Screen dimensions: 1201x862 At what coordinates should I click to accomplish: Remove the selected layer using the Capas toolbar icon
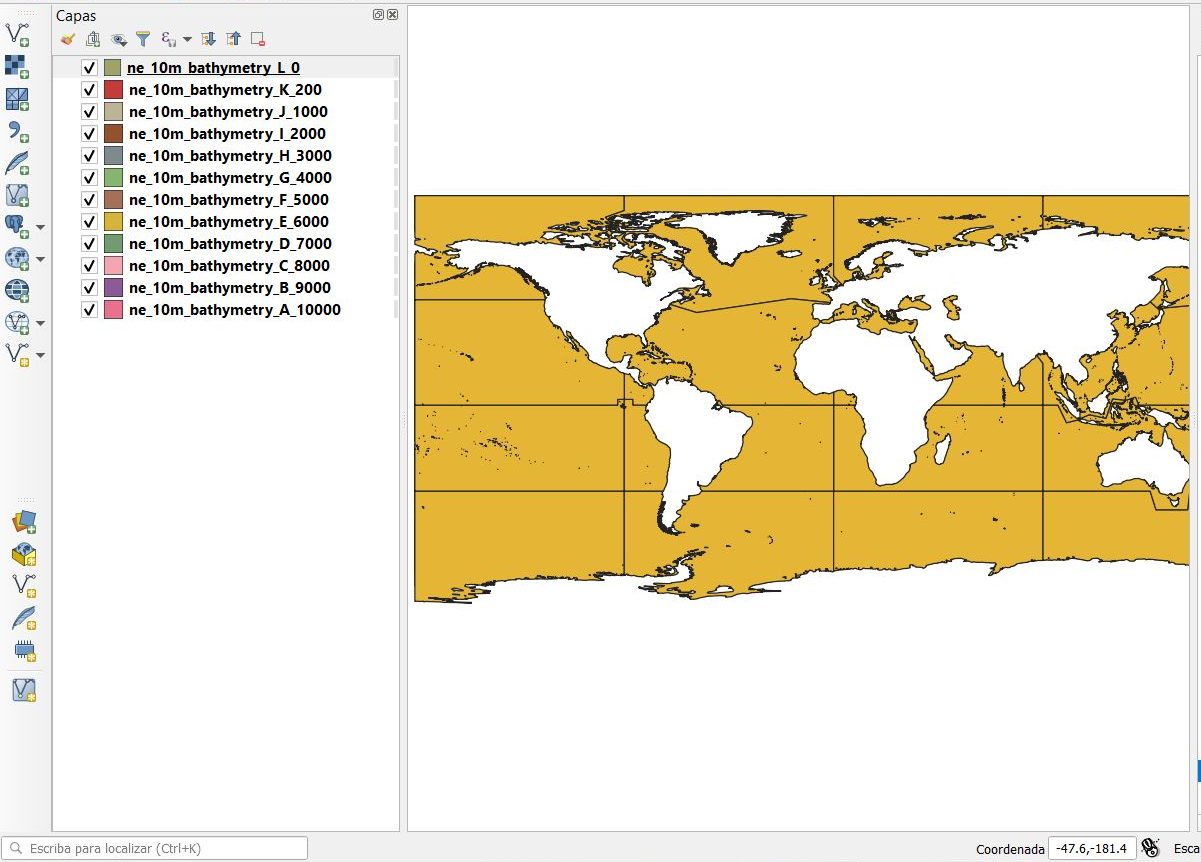point(258,40)
